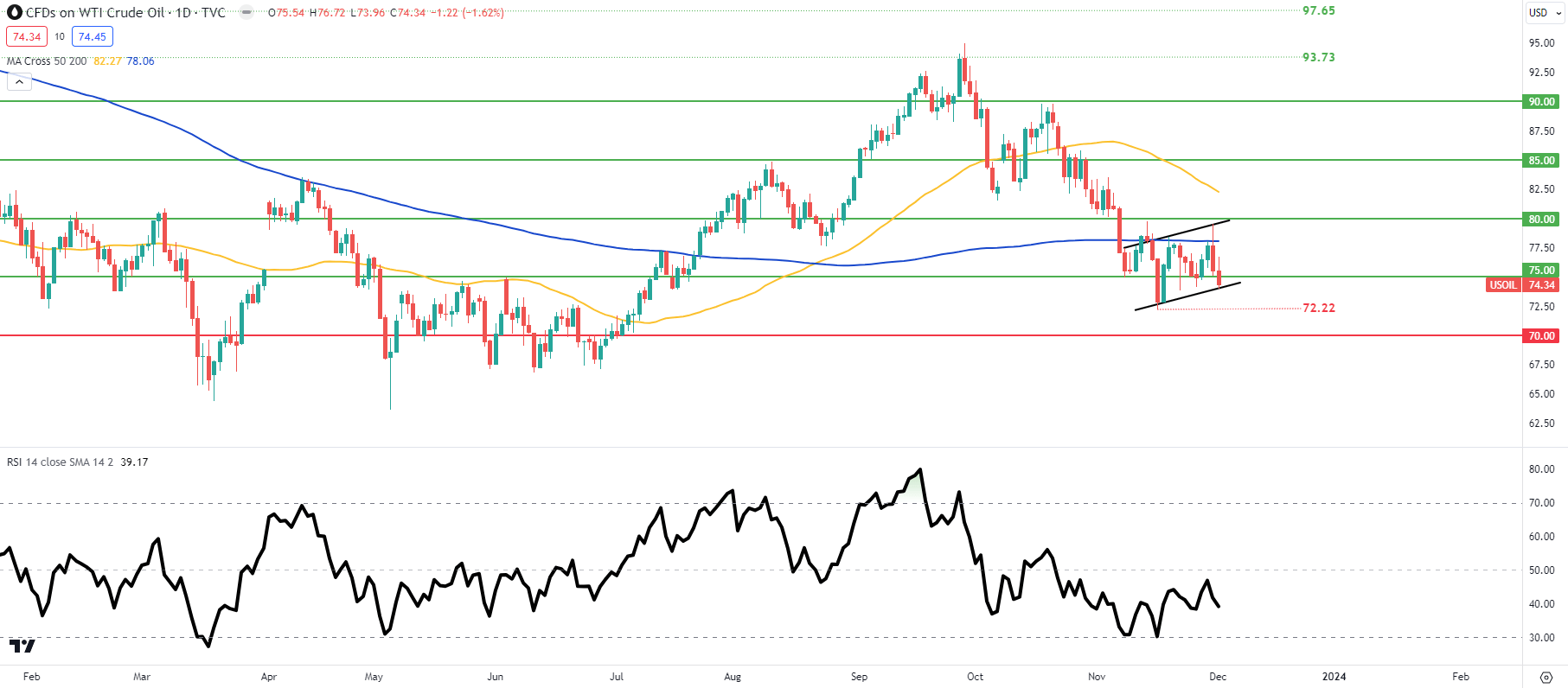Click the 74.34 sell price button

pyautogui.click(x=27, y=36)
